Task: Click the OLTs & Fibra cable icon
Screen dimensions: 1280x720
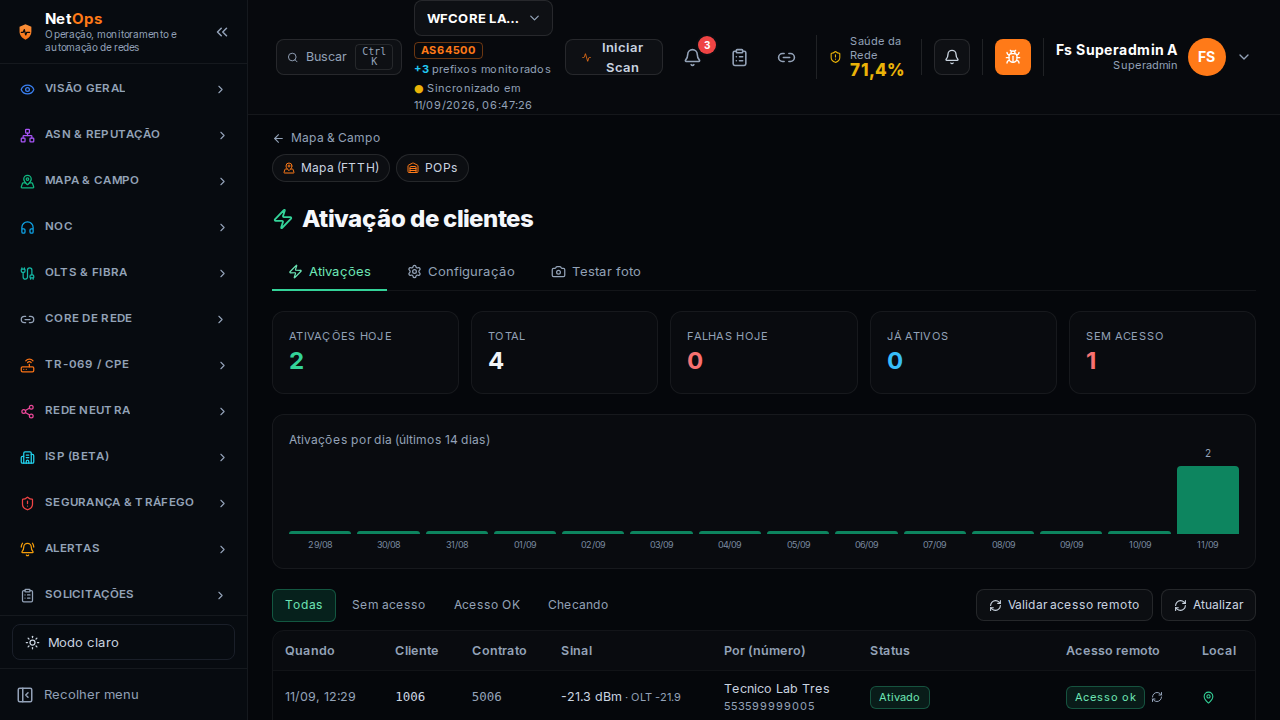Action: [x=28, y=273]
